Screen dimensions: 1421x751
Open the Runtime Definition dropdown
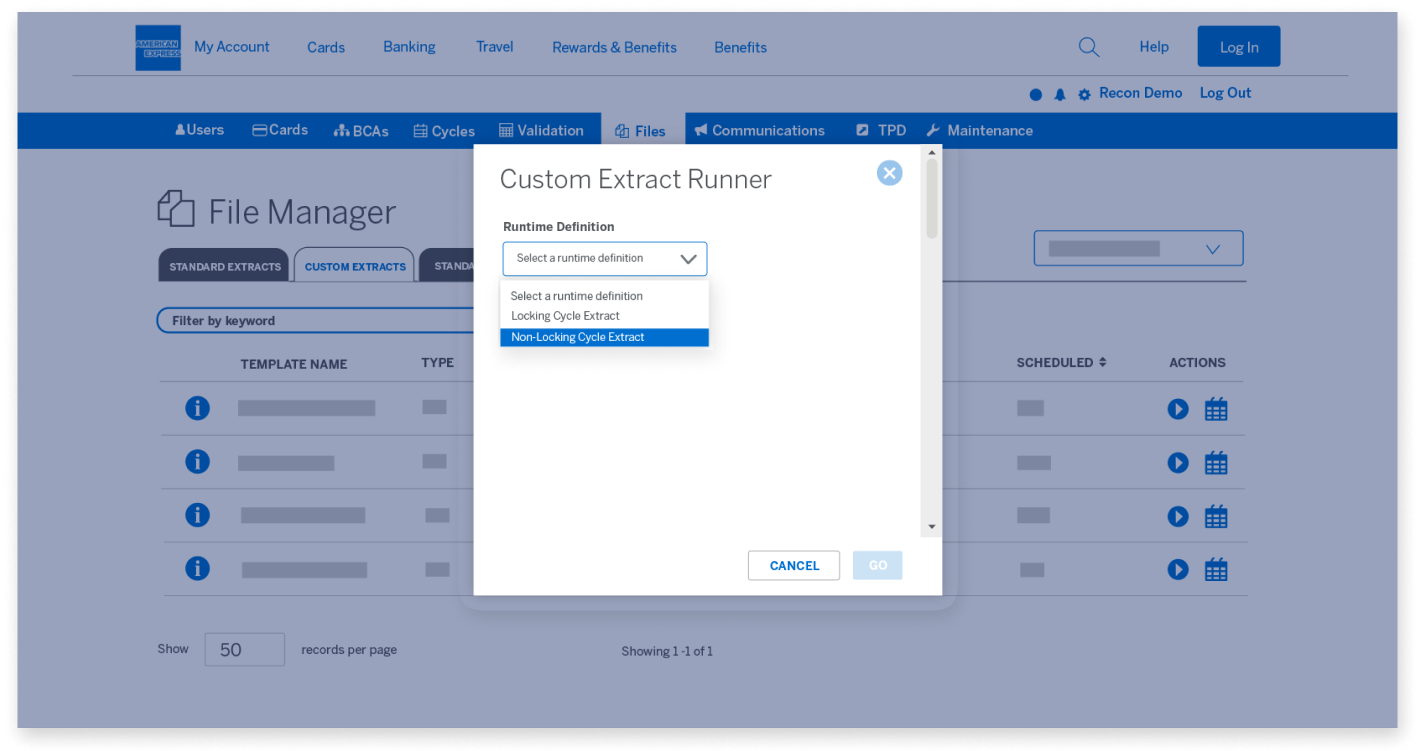point(604,258)
